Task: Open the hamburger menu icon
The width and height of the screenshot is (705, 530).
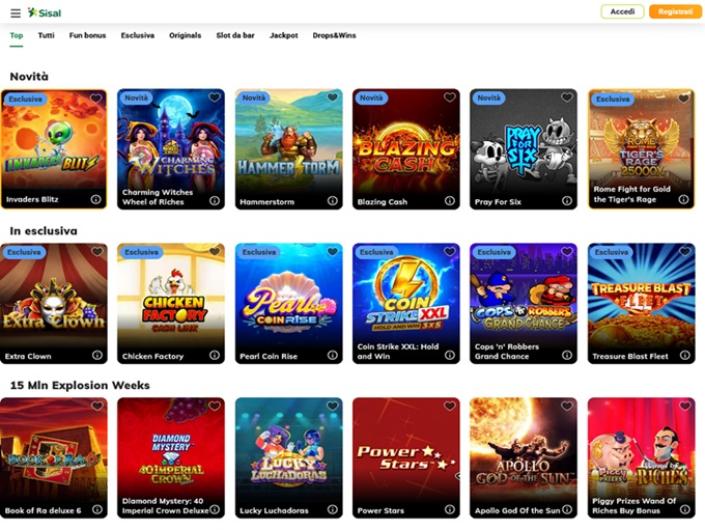Action: pos(15,13)
